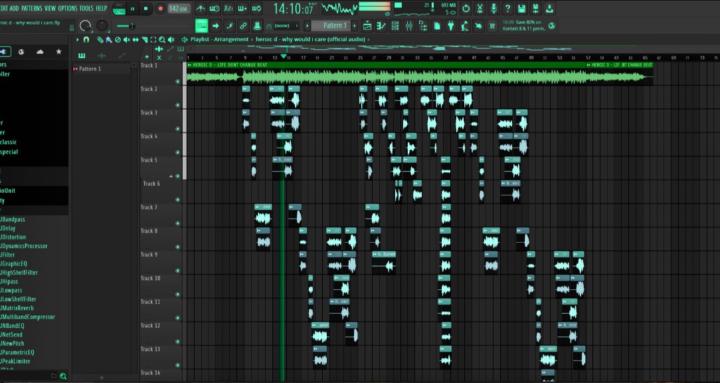Click the microphone recording icon
Screen dimensions: 720x383
tap(494, 8)
